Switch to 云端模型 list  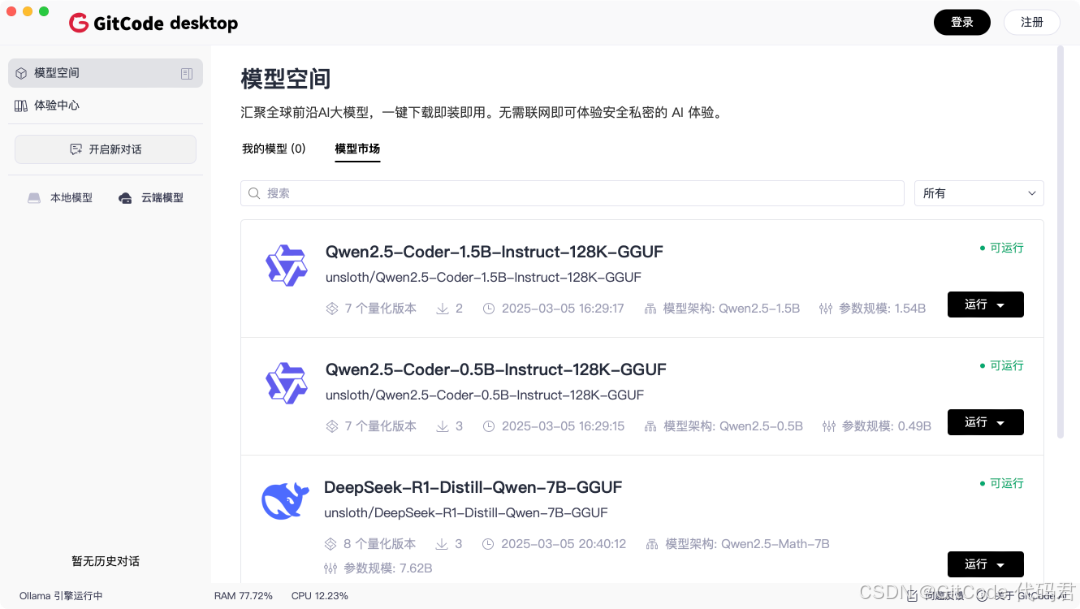click(x=151, y=198)
